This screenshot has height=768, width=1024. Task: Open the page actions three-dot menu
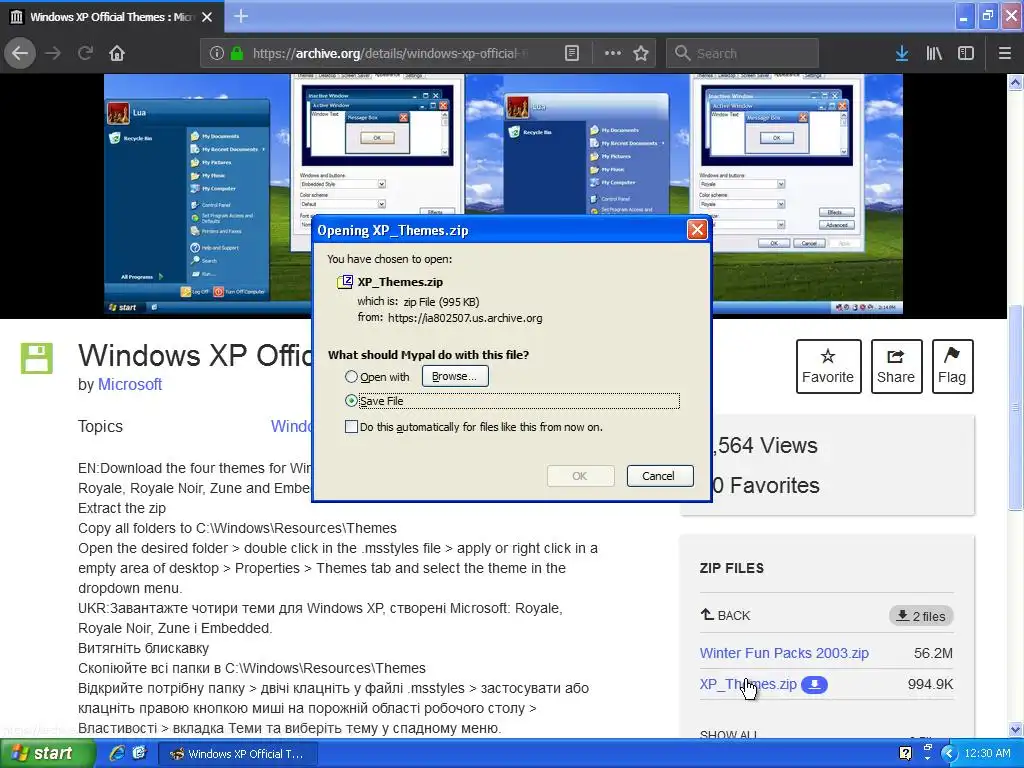point(613,53)
